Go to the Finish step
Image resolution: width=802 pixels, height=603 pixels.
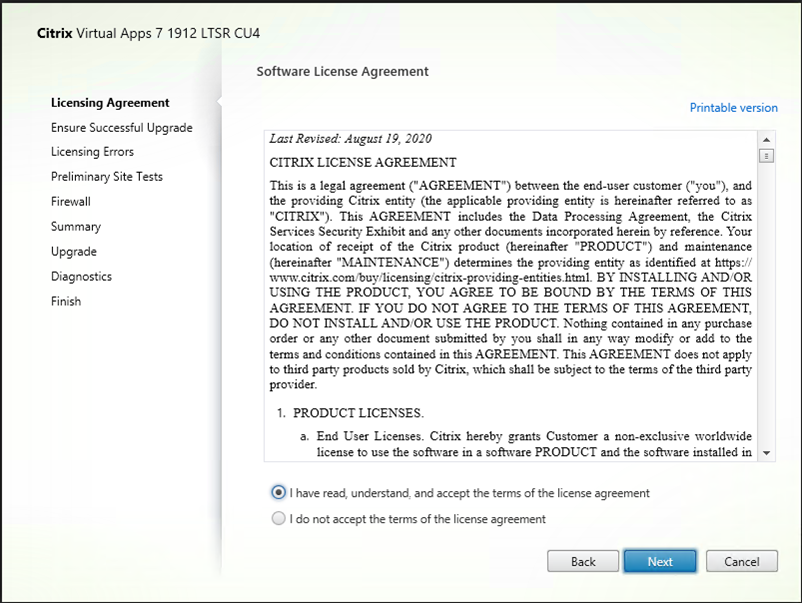[x=66, y=301]
